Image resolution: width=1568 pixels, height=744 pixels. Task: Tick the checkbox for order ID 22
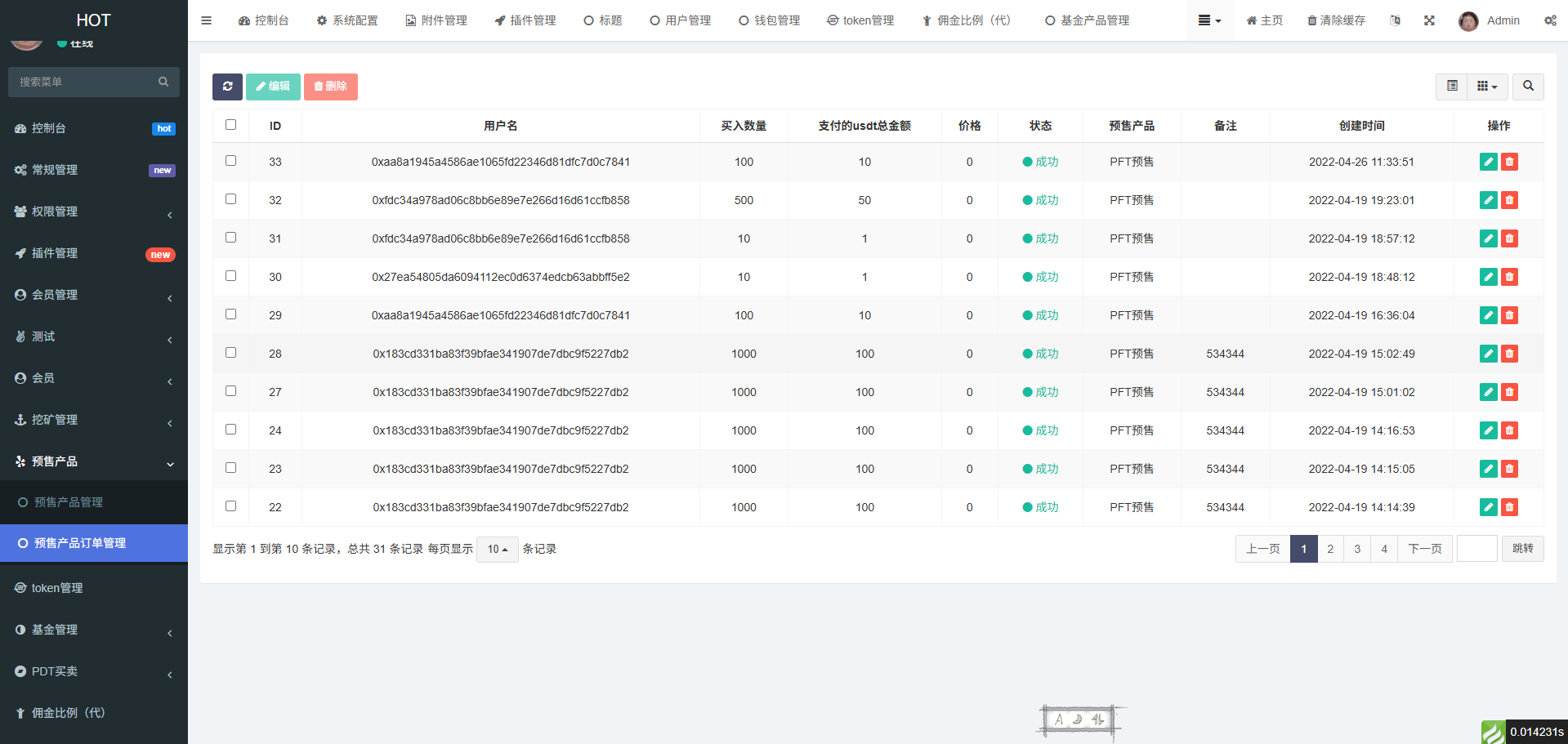coord(230,506)
